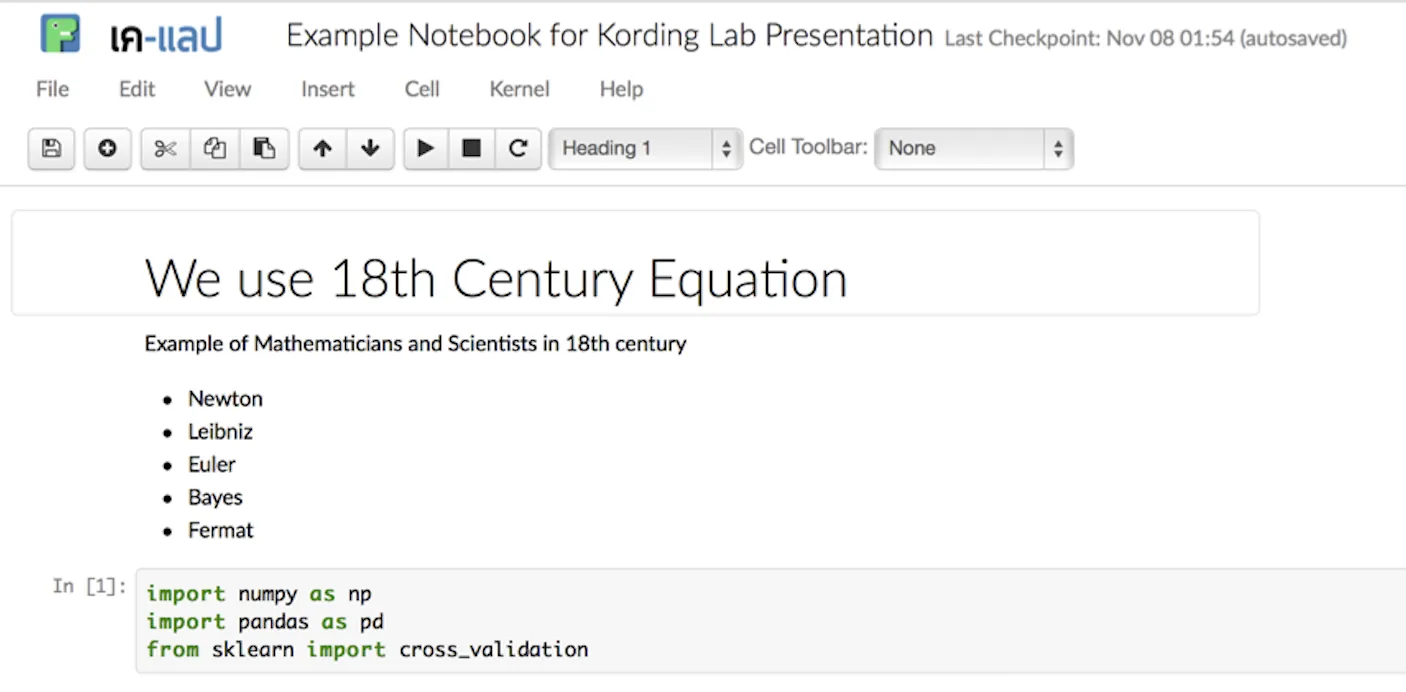Cut the selected cell with scissors icon
This screenshot has height=692, width=1406.
click(x=165, y=149)
